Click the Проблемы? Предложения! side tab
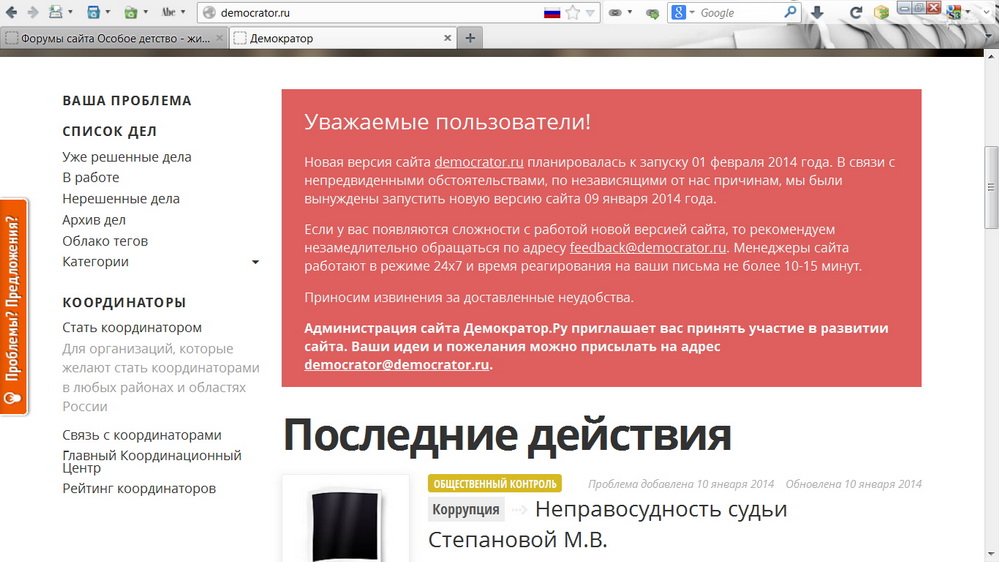Image resolution: width=999 pixels, height=562 pixels. click(x=13, y=307)
